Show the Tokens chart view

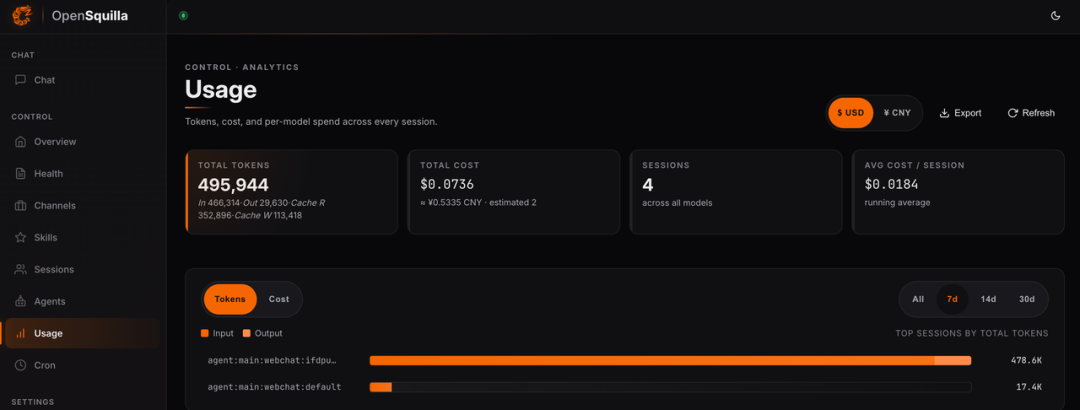coord(230,299)
